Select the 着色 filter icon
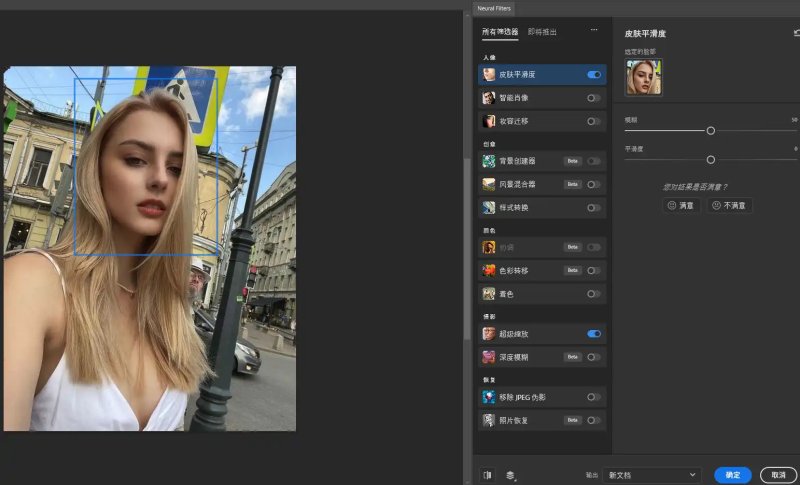 tap(489, 294)
